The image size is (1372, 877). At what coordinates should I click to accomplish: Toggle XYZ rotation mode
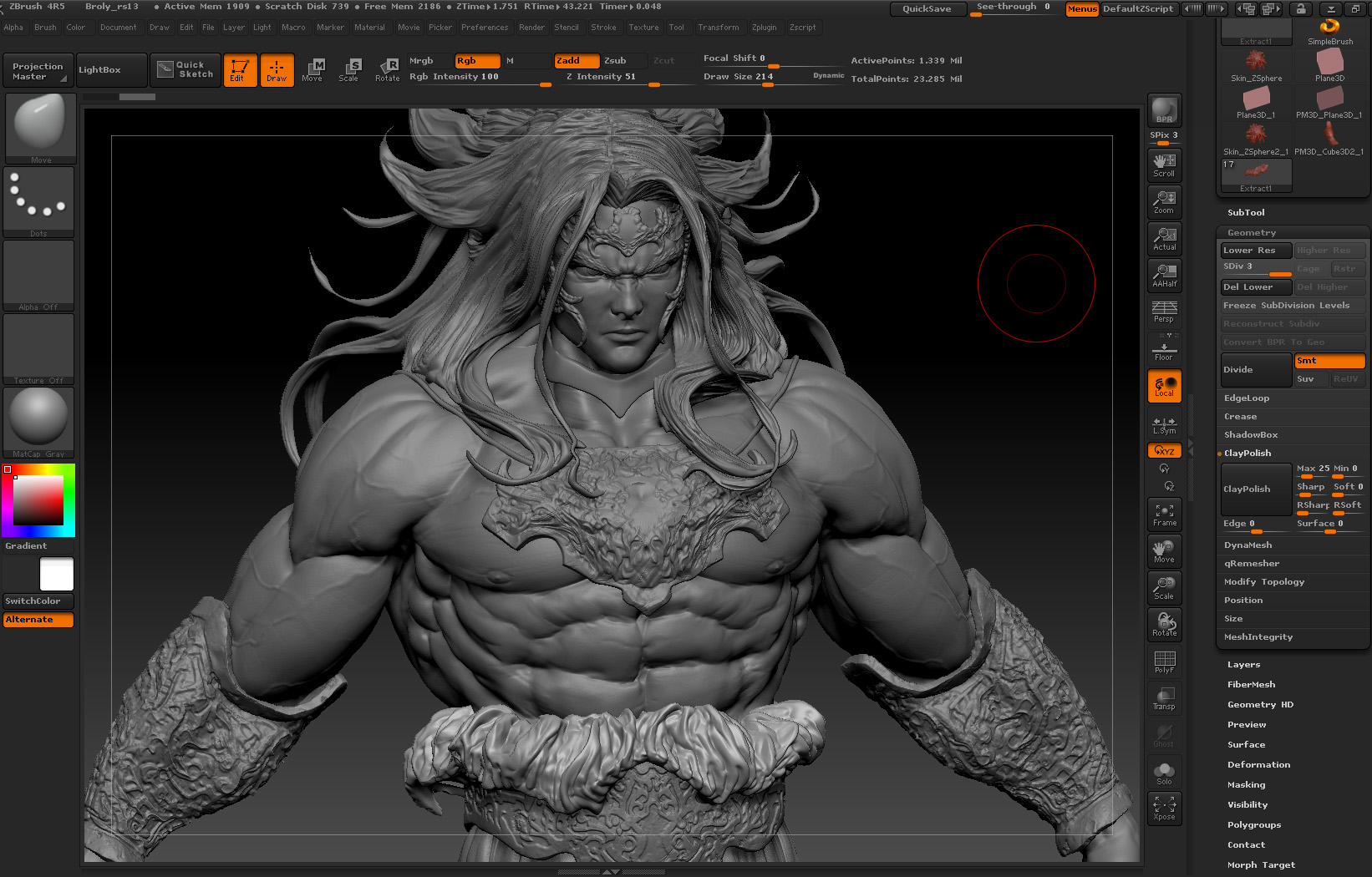click(x=1164, y=450)
